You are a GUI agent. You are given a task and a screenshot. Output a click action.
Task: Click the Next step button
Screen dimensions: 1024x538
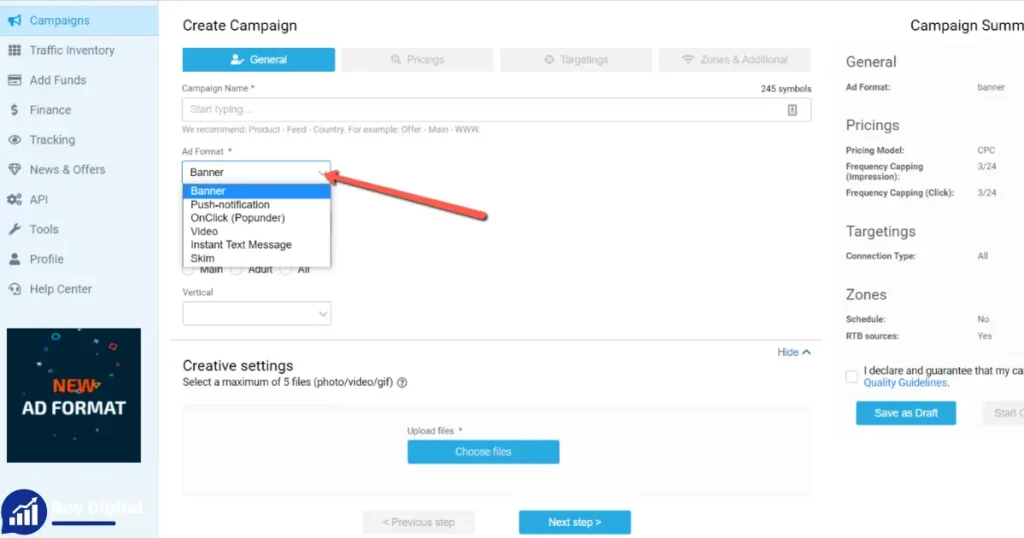575,522
